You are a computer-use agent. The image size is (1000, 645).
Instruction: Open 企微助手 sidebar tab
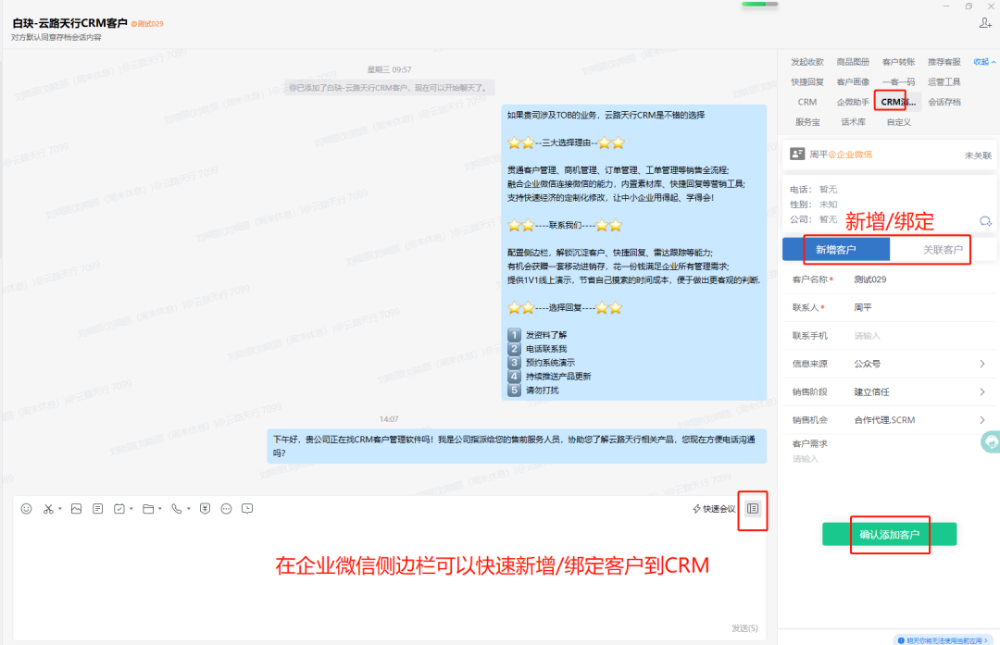853,101
